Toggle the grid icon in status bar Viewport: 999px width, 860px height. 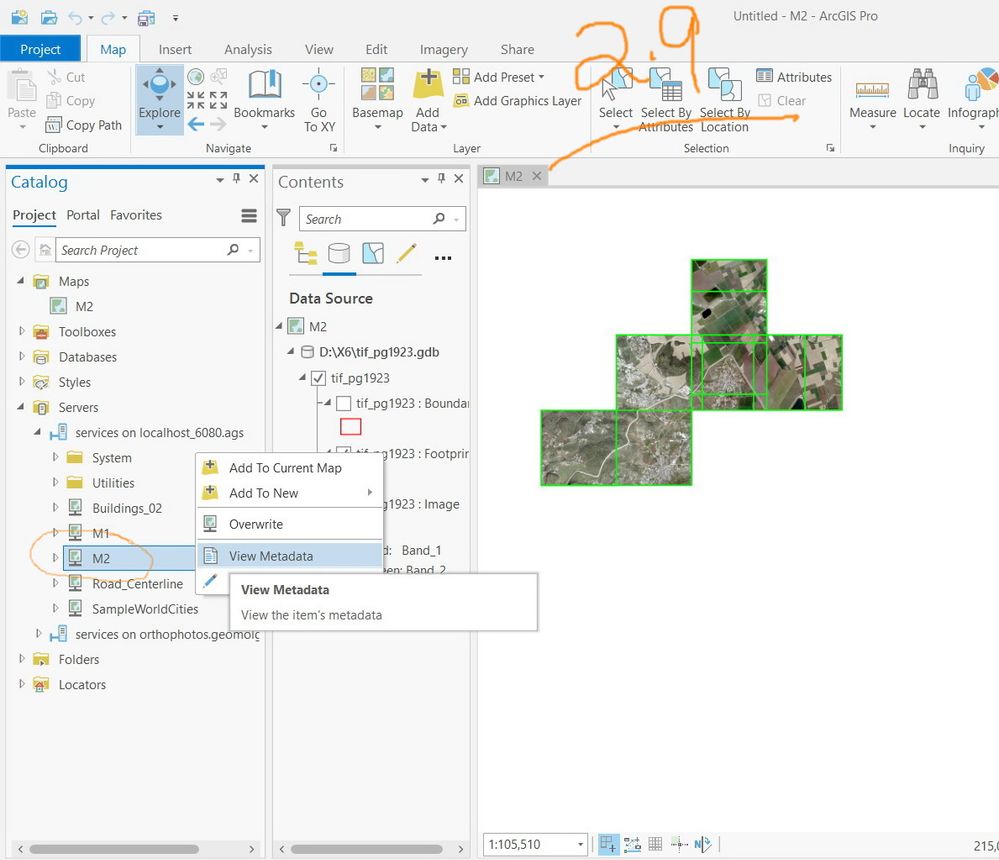tap(655, 845)
